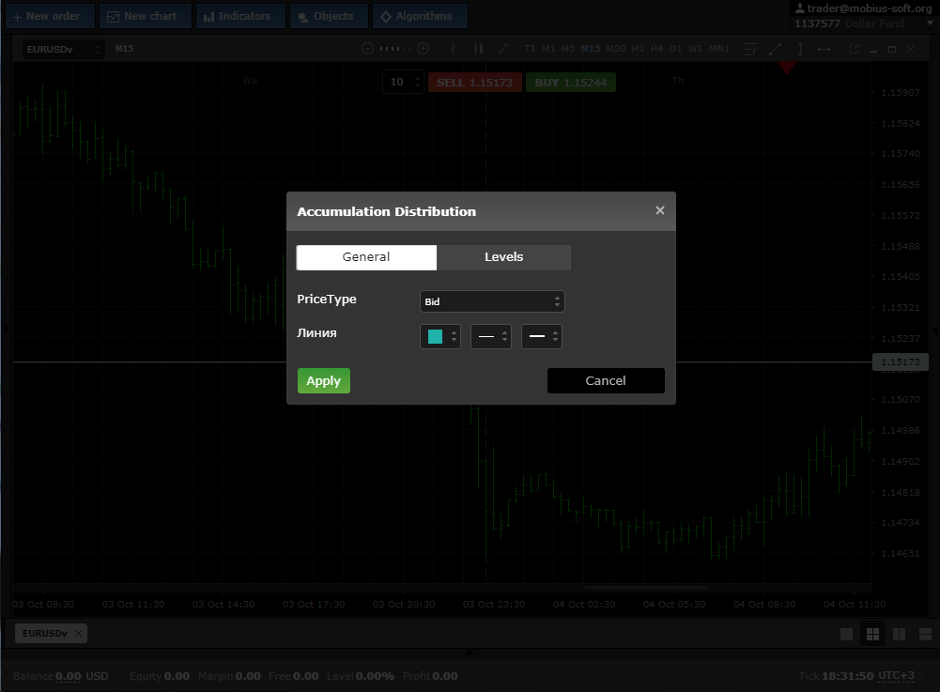Select the trend line drawing tool
The image size is (940, 692).
(x=775, y=49)
